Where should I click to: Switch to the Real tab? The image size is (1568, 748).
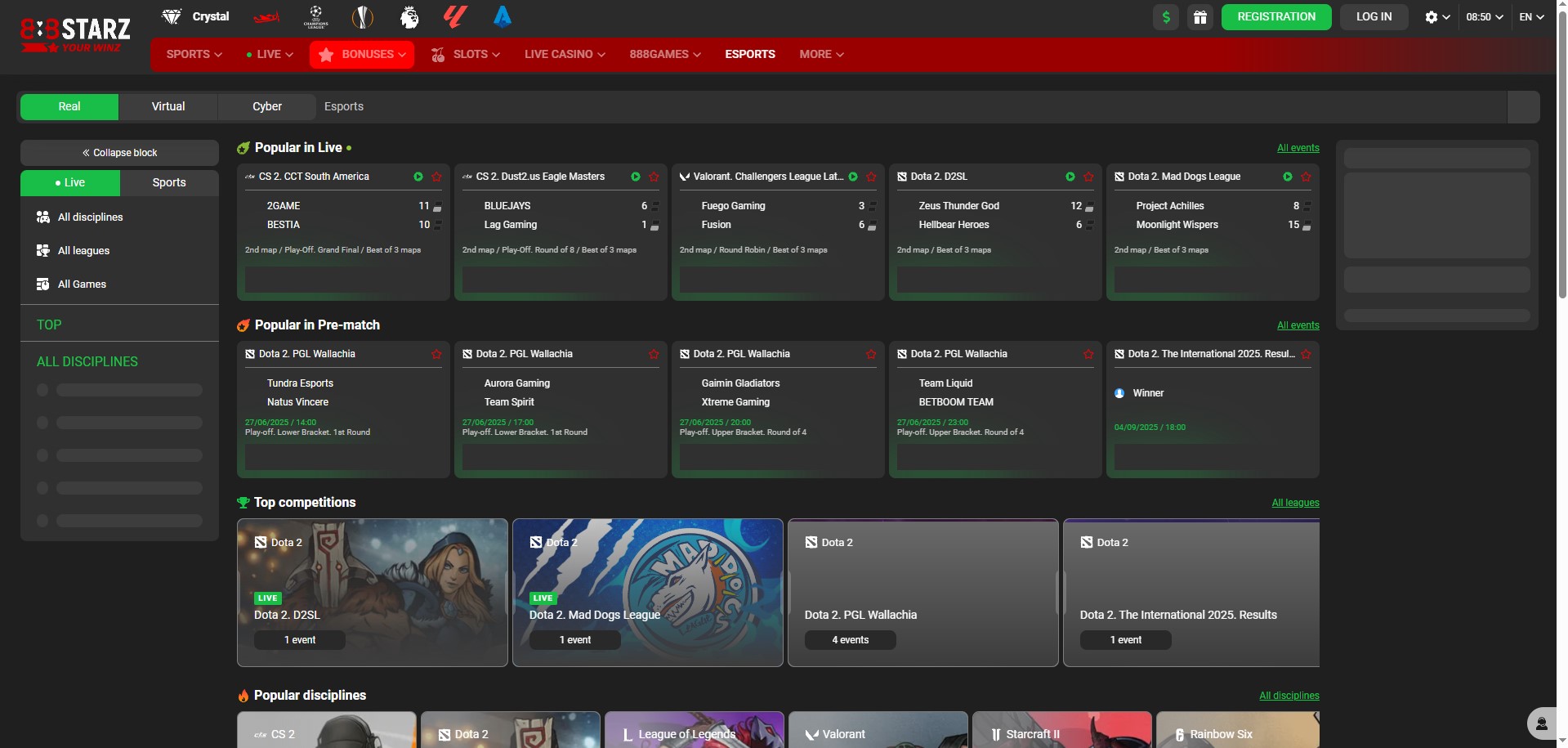[x=69, y=106]
